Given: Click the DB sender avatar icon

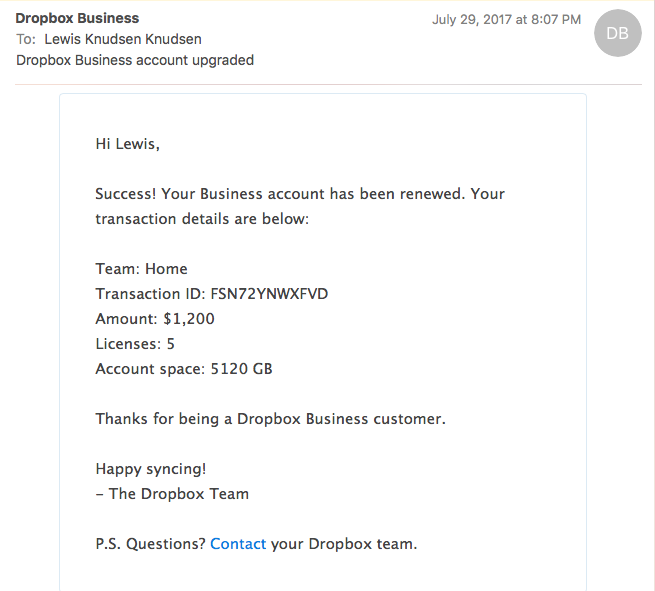Looking at the screenshot, I should pos(617,33).
